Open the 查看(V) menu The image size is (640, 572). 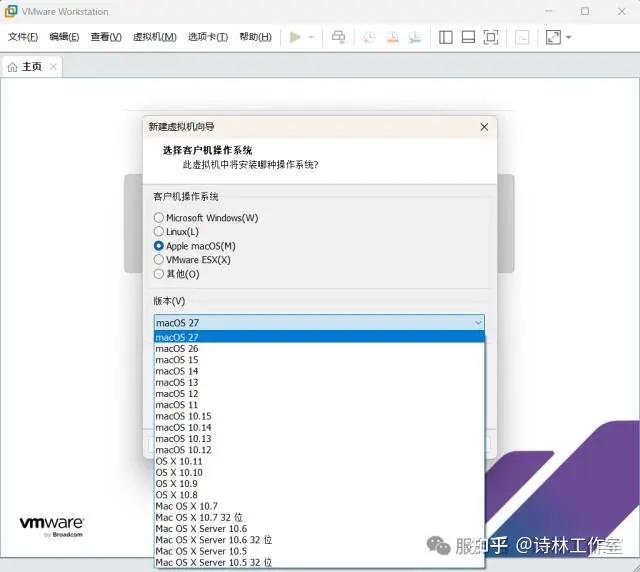[106, 37]
